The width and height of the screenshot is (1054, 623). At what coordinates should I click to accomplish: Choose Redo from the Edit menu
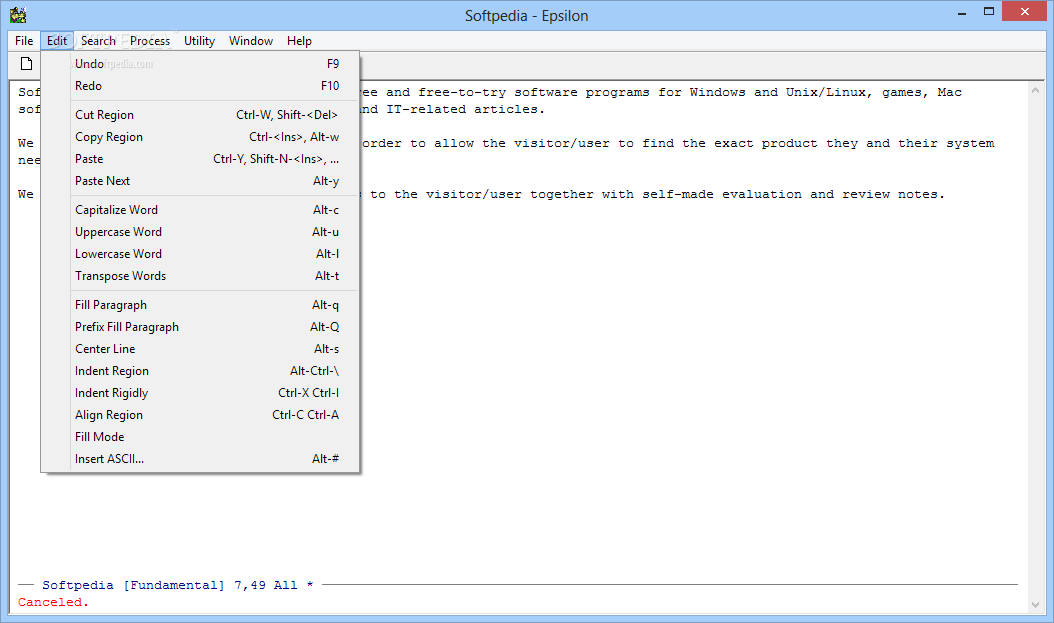point(200,86)
